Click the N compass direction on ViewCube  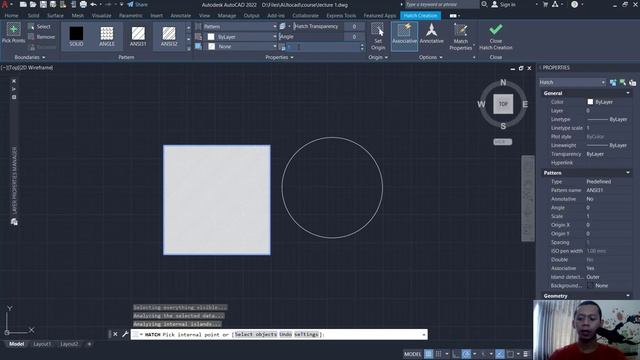click(x=503, y=82)
